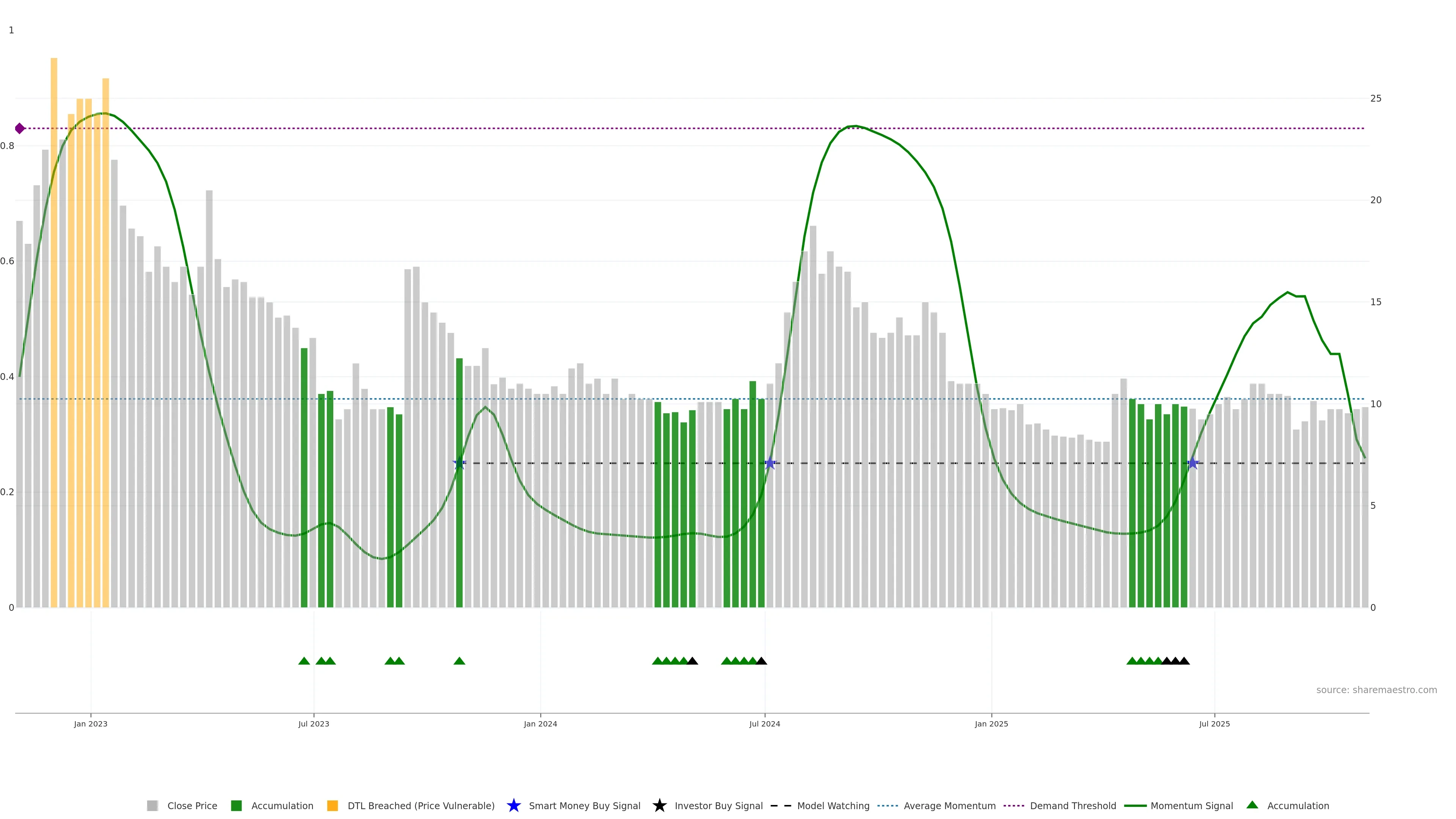Image resolution: width=1456 pixels, height=819 pixels.
Task: Click the purple Demand Threshold diamond marker
Action: (20, 128)
